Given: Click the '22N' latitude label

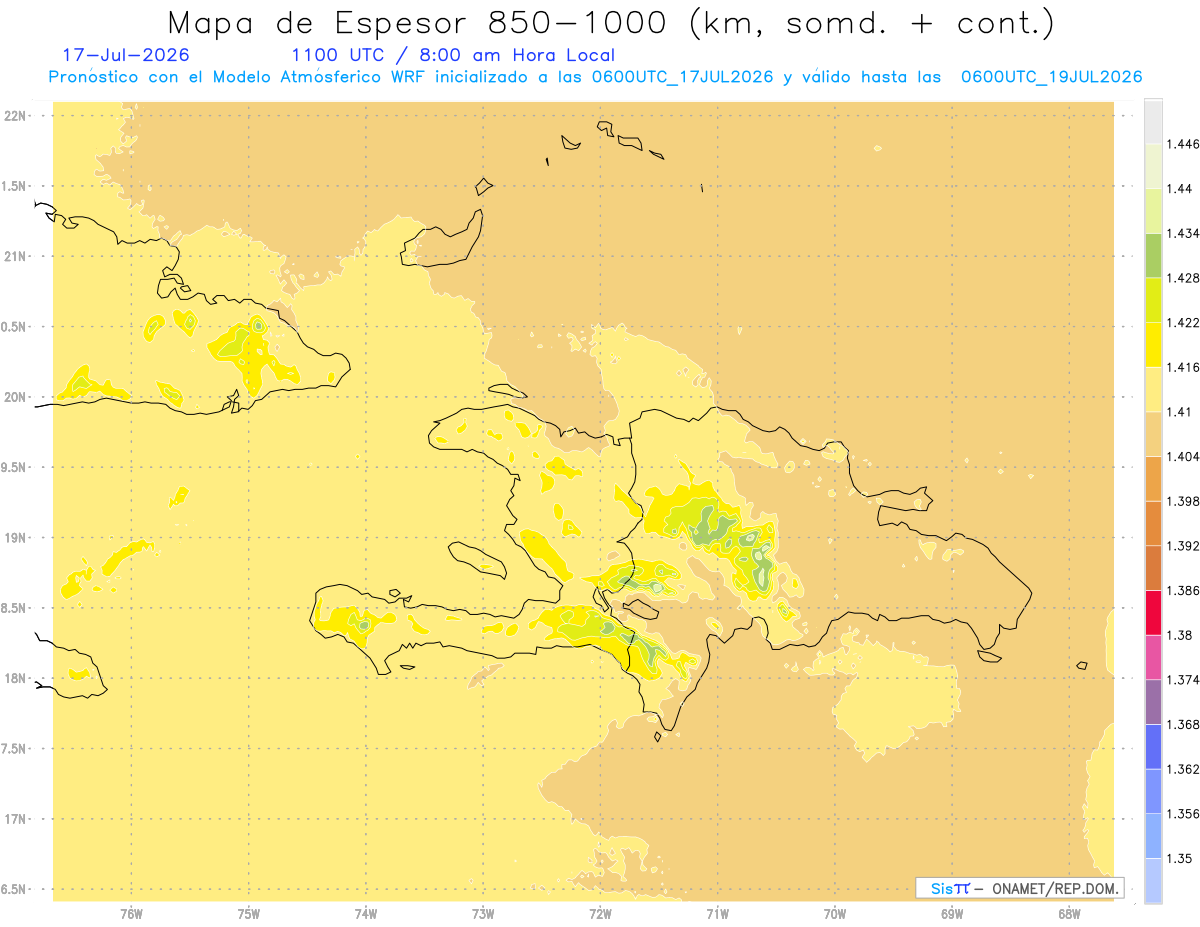Looking at the screenshot, I should pyautogui.click(x=16, y=115).
